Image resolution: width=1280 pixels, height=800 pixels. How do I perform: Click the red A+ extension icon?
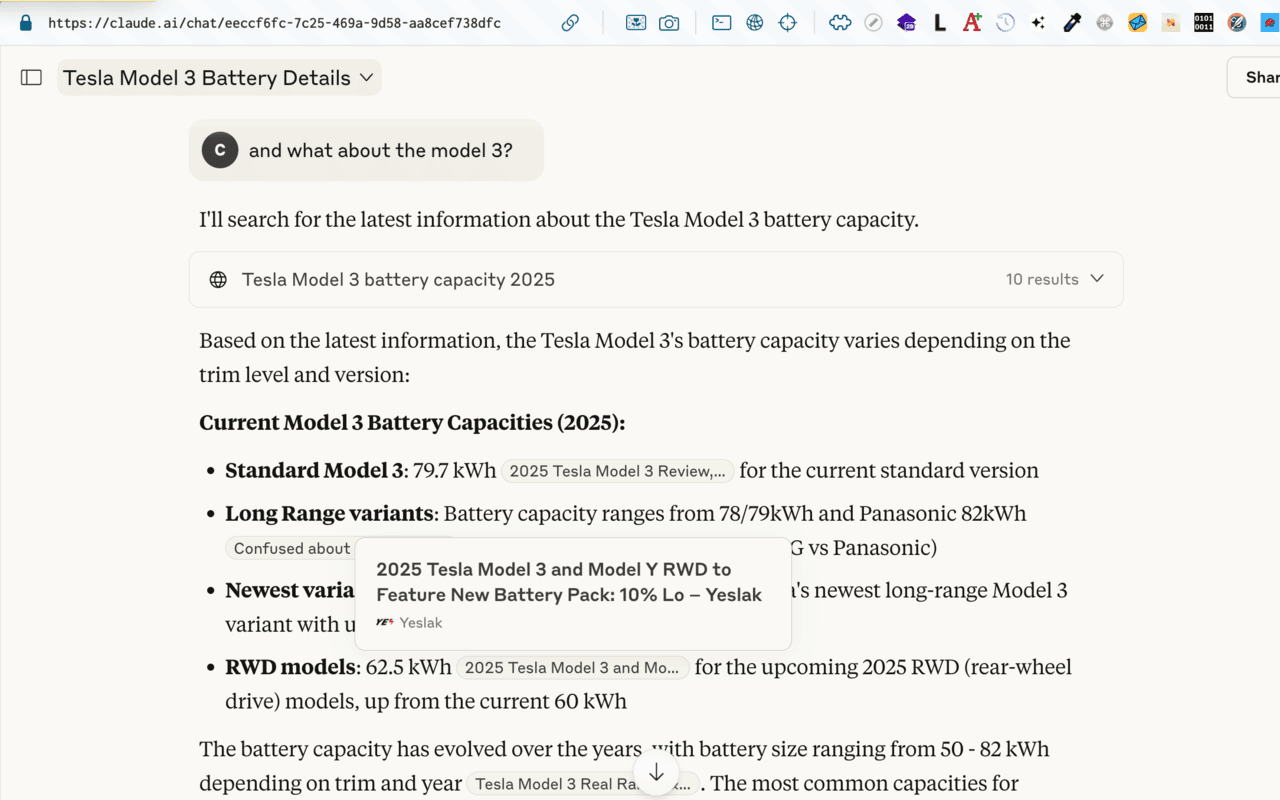[x=972, y=23]
